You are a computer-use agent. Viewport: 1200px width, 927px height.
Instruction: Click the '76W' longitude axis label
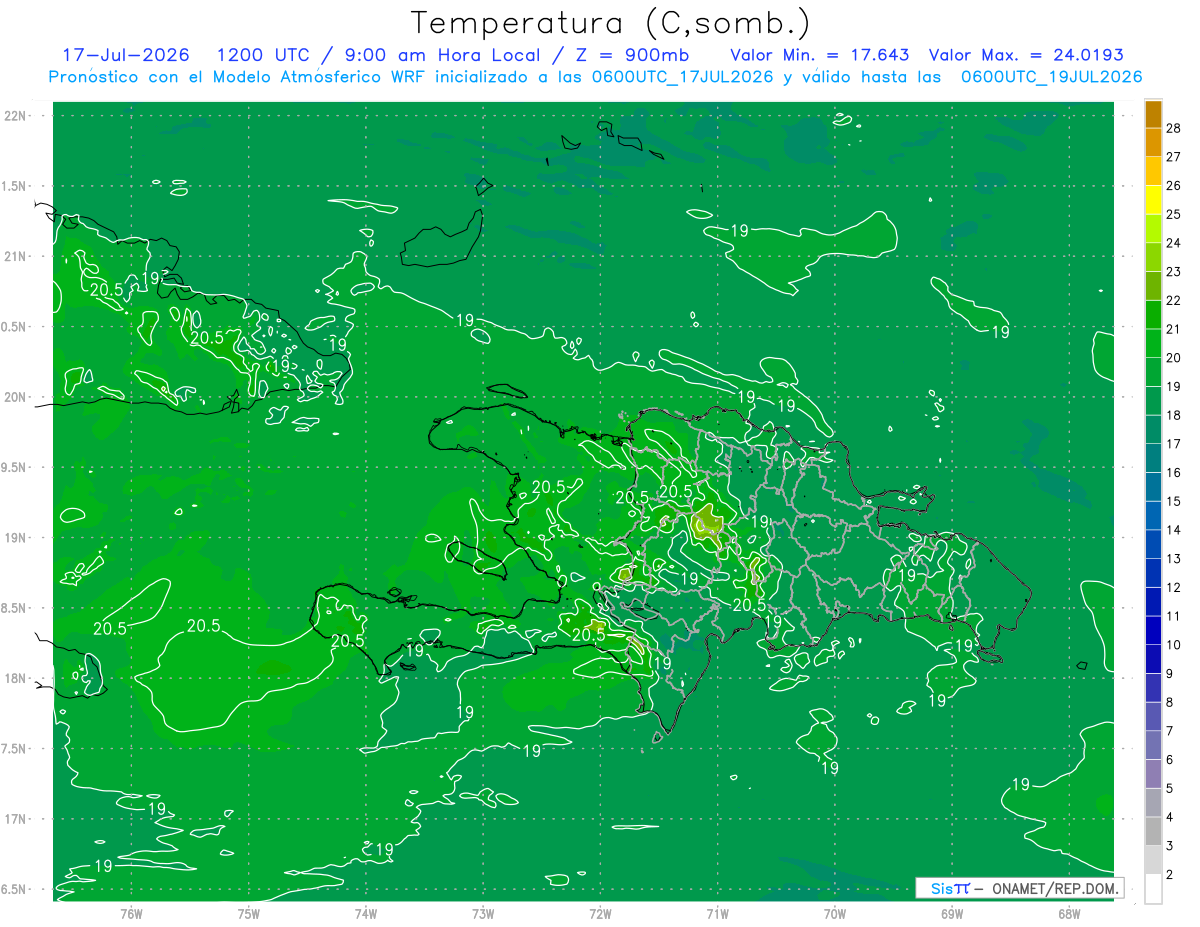pos(131,913)
